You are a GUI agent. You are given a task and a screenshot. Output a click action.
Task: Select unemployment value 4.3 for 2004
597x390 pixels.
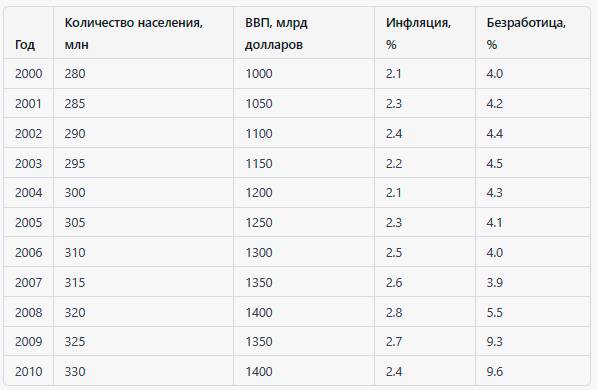point(494,192)
